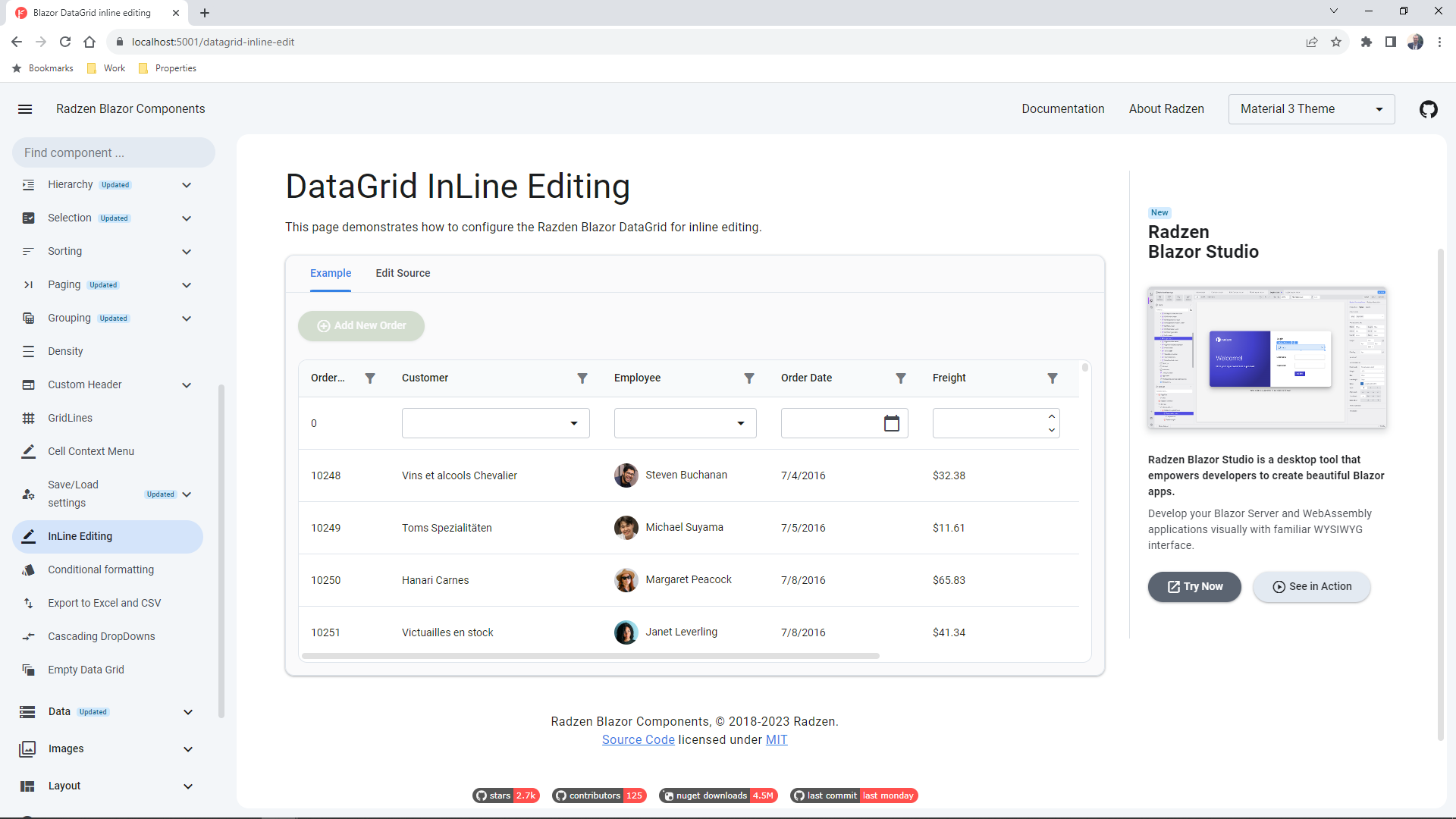Open the Source Code link
The image size is (1456, 819).
(638, 740)
